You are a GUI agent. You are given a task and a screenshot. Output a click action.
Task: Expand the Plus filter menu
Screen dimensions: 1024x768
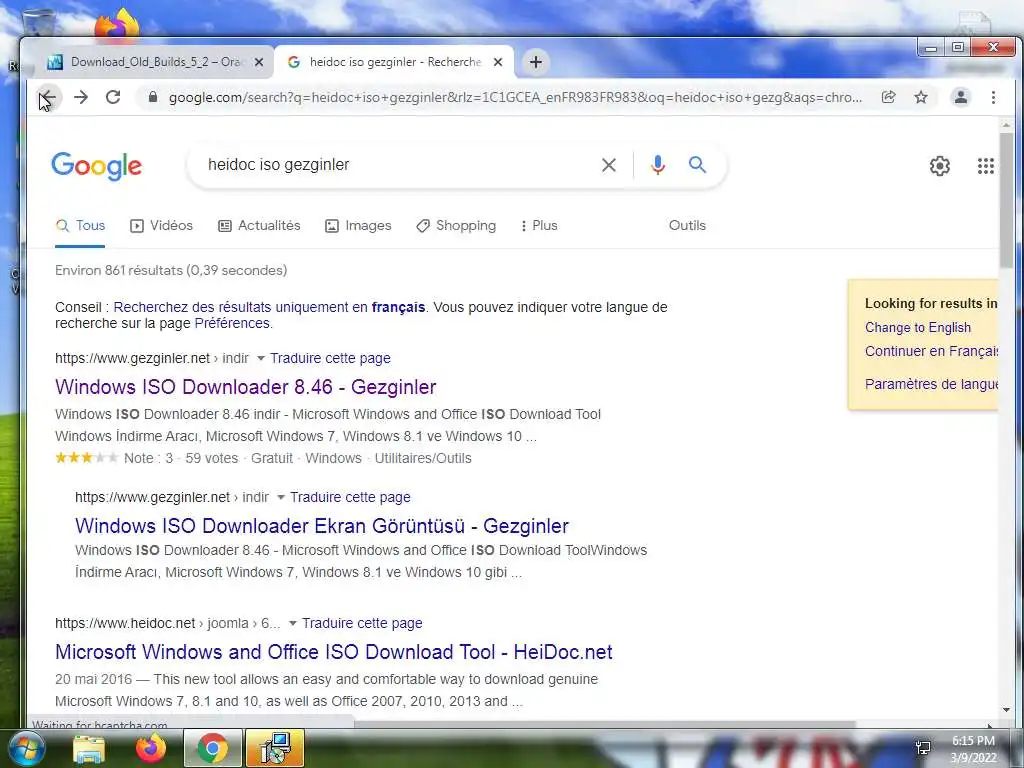pyautogui.click(x=539, y=226)
